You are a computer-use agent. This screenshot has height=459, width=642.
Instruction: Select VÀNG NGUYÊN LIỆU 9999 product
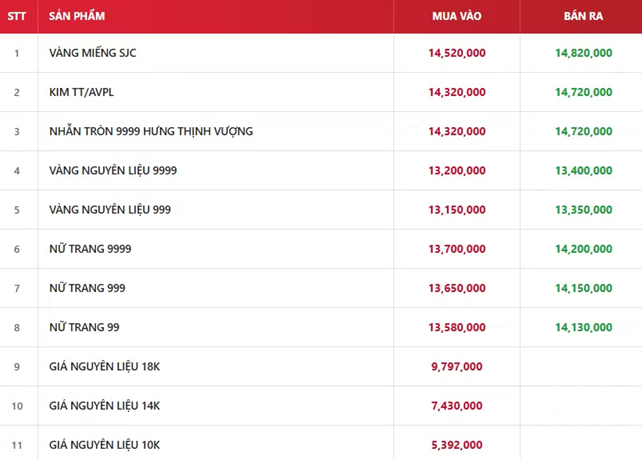click(113, 170)
